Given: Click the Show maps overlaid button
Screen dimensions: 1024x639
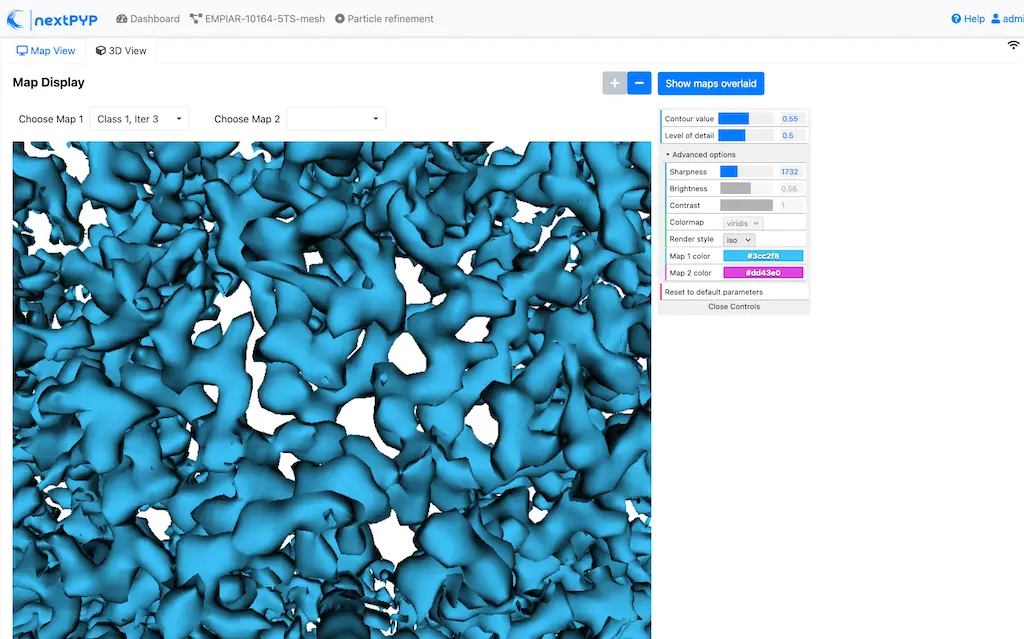Looking at the screenshot, I should tap(711, 83).
